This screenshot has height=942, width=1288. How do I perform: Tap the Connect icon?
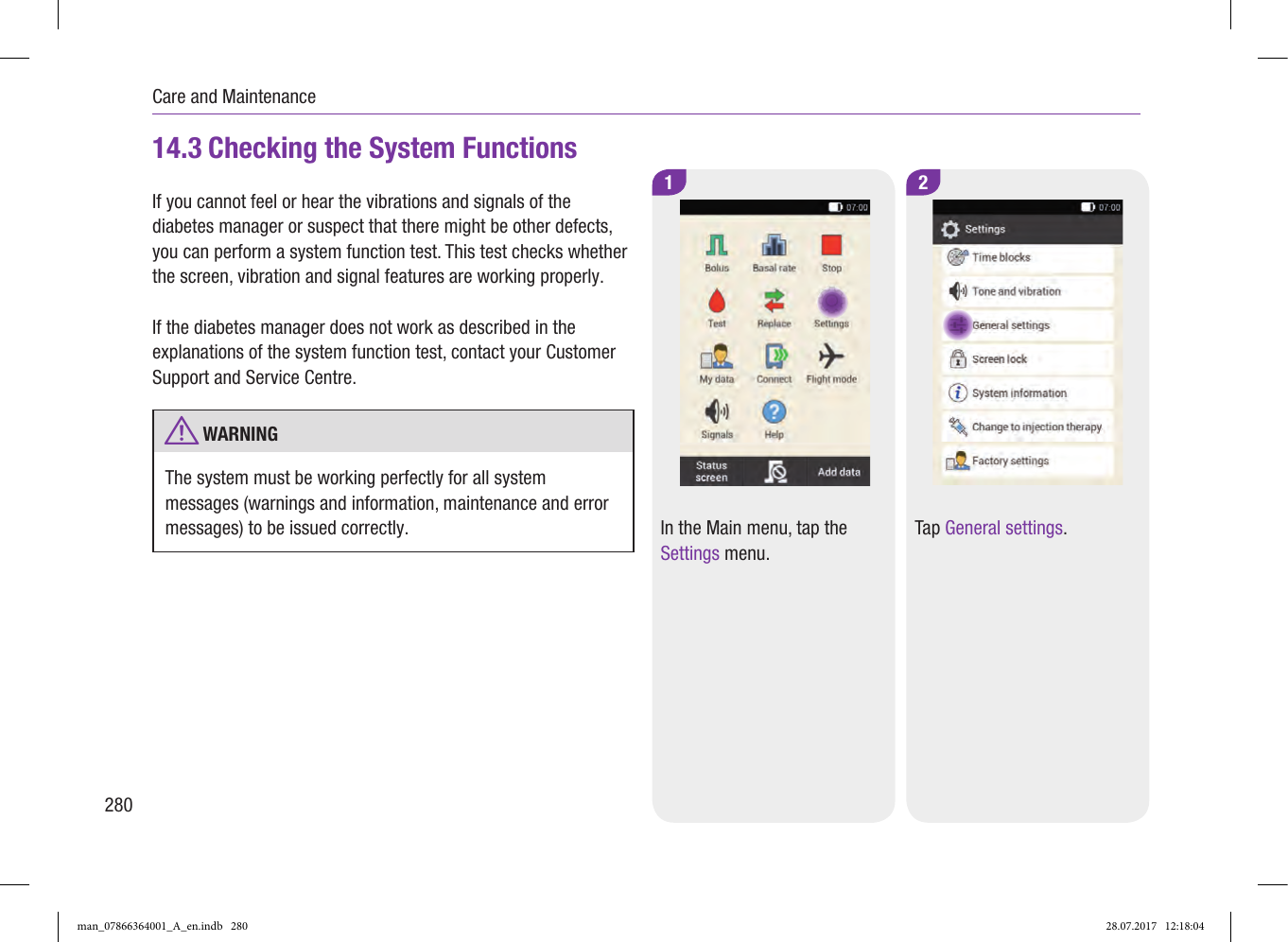pos(775,358)
